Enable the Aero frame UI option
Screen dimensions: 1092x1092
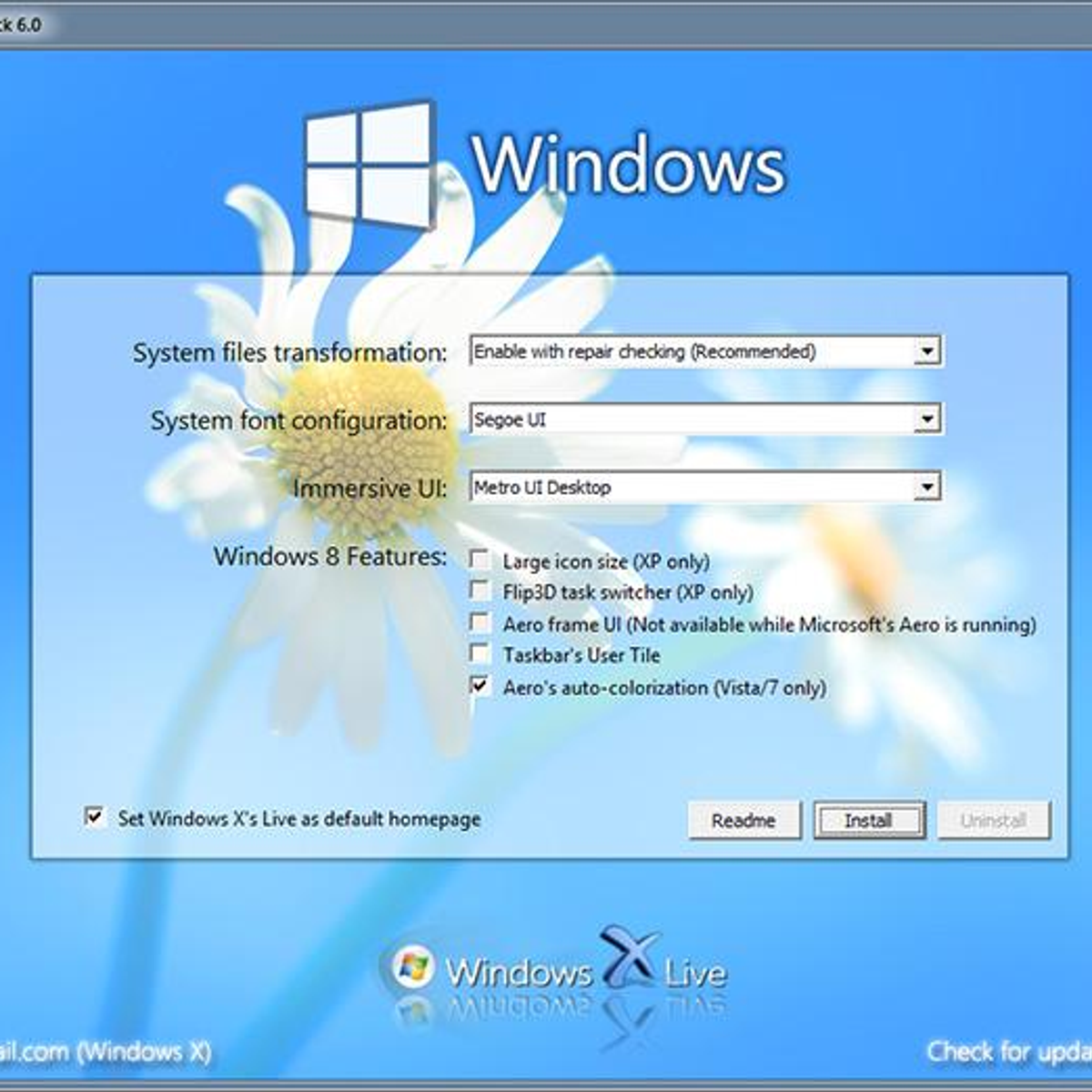(480, 623)
